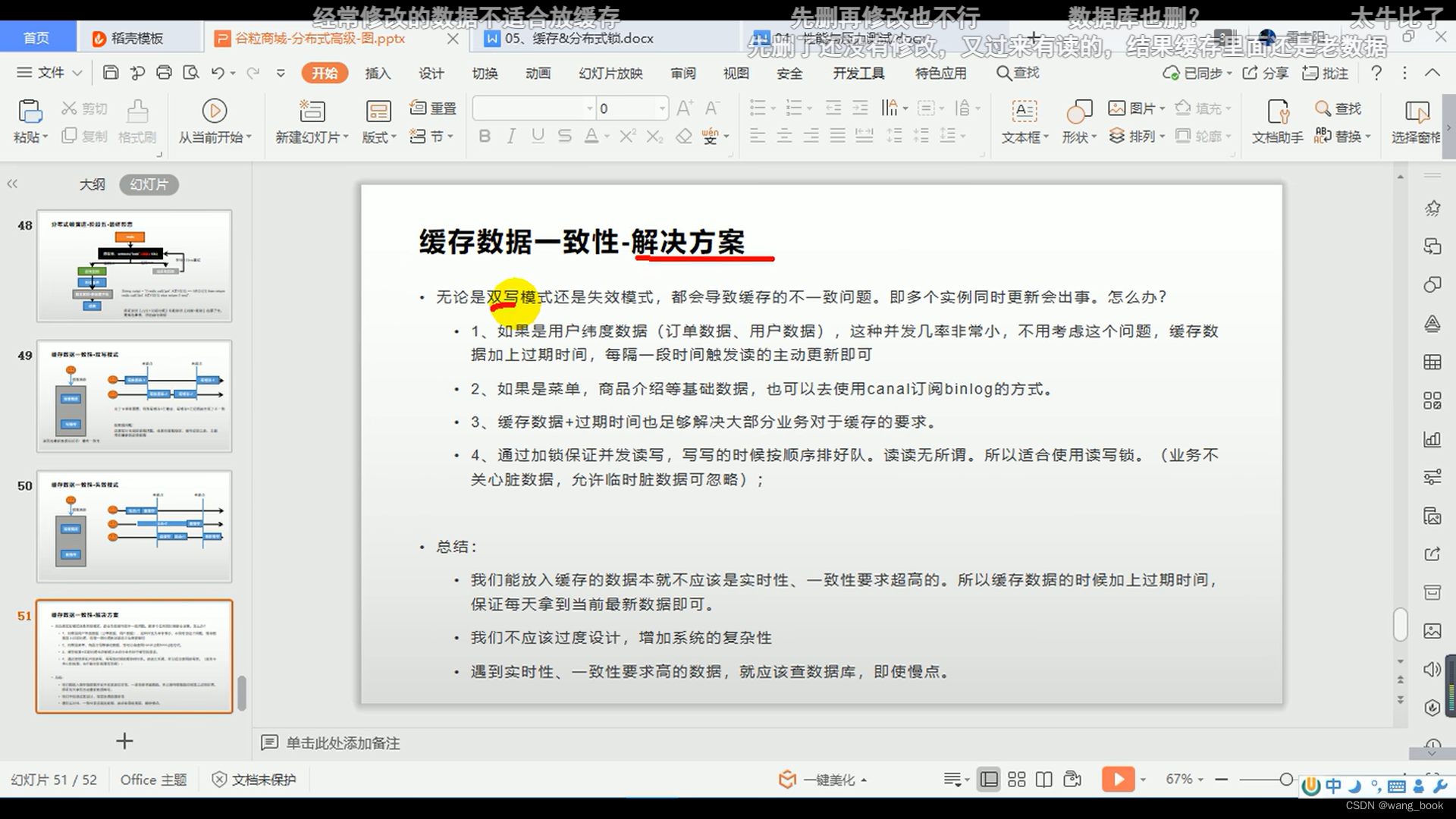This screenshot has width=1456, height=819.
Task: Open the font name dropdown
Action: click(x=589, y=109)
